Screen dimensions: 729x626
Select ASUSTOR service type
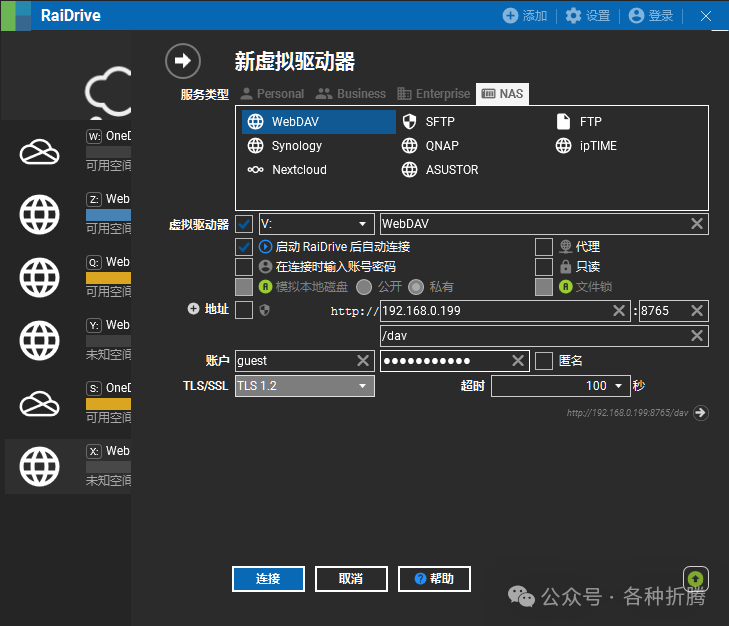[x=440, y=170]
